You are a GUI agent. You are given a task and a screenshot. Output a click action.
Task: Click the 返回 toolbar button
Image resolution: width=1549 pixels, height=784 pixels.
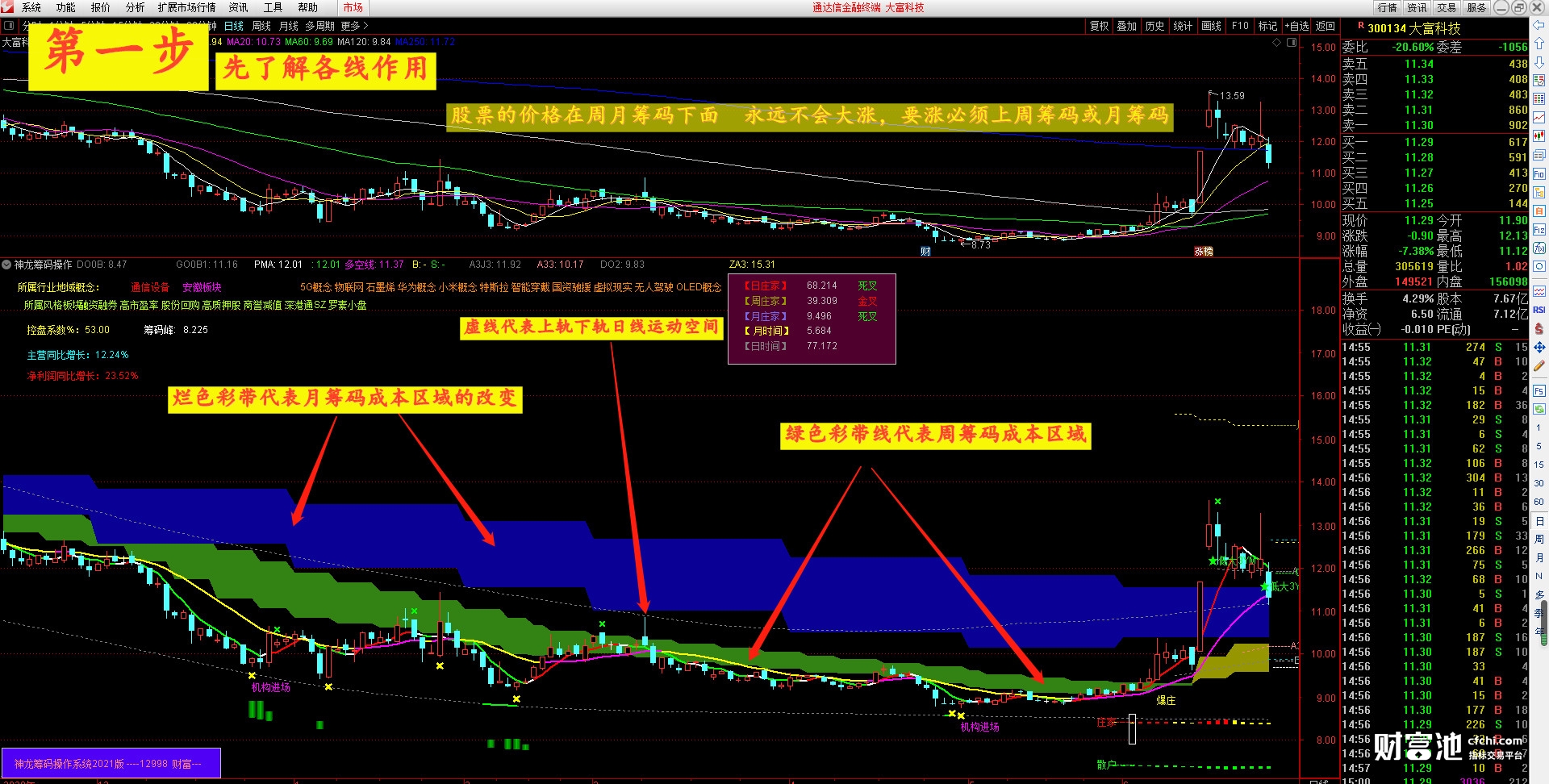(x=1326, y=26)
